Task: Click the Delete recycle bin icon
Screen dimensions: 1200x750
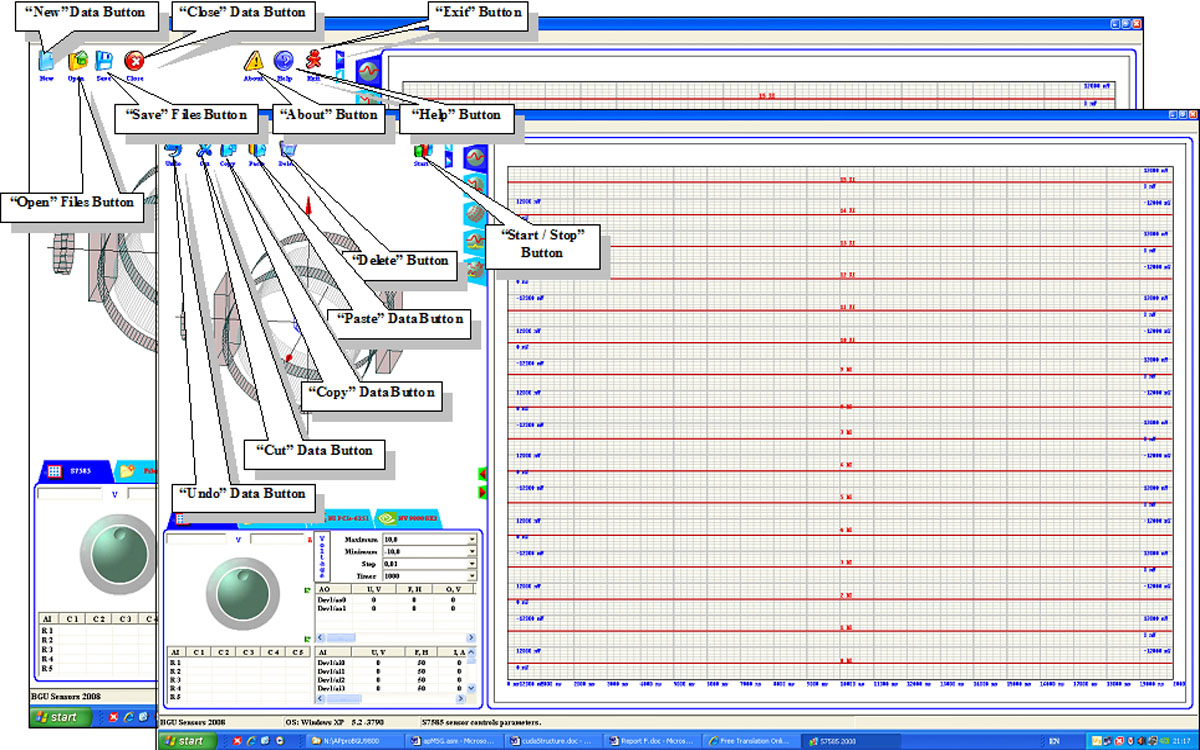Action: (x=287, y=150)
